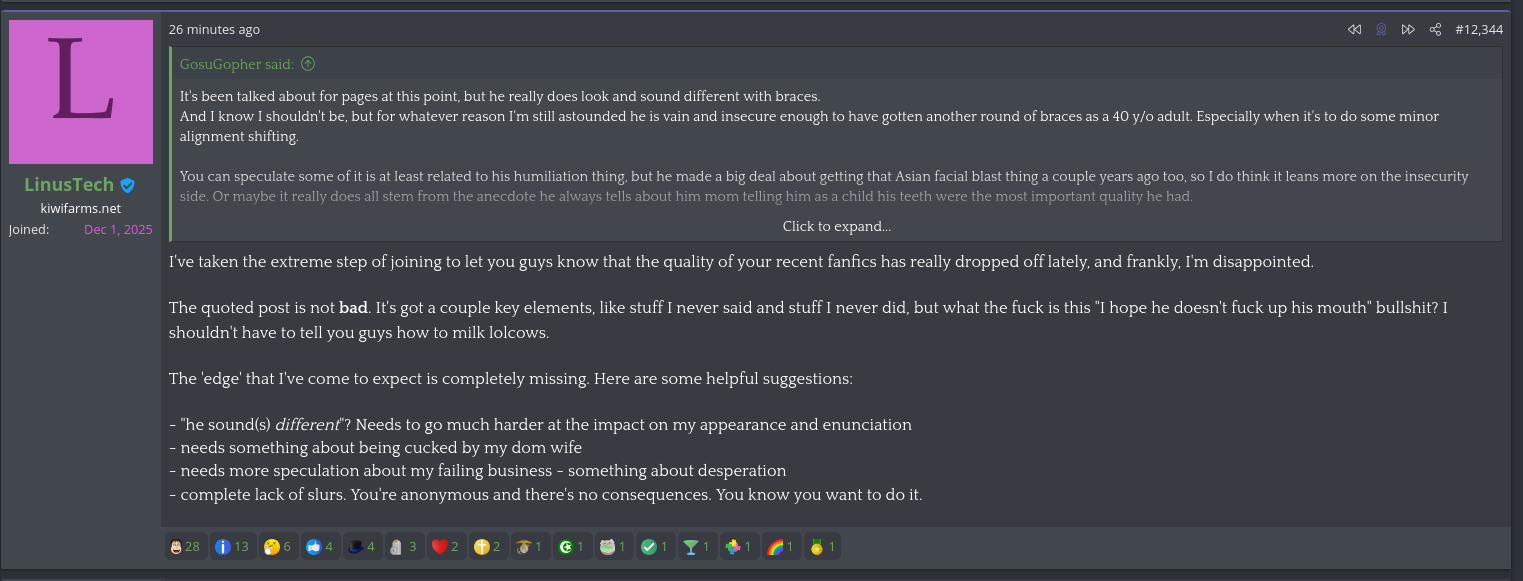Open the GosuGopher said quote link

(x=236, y=64)
